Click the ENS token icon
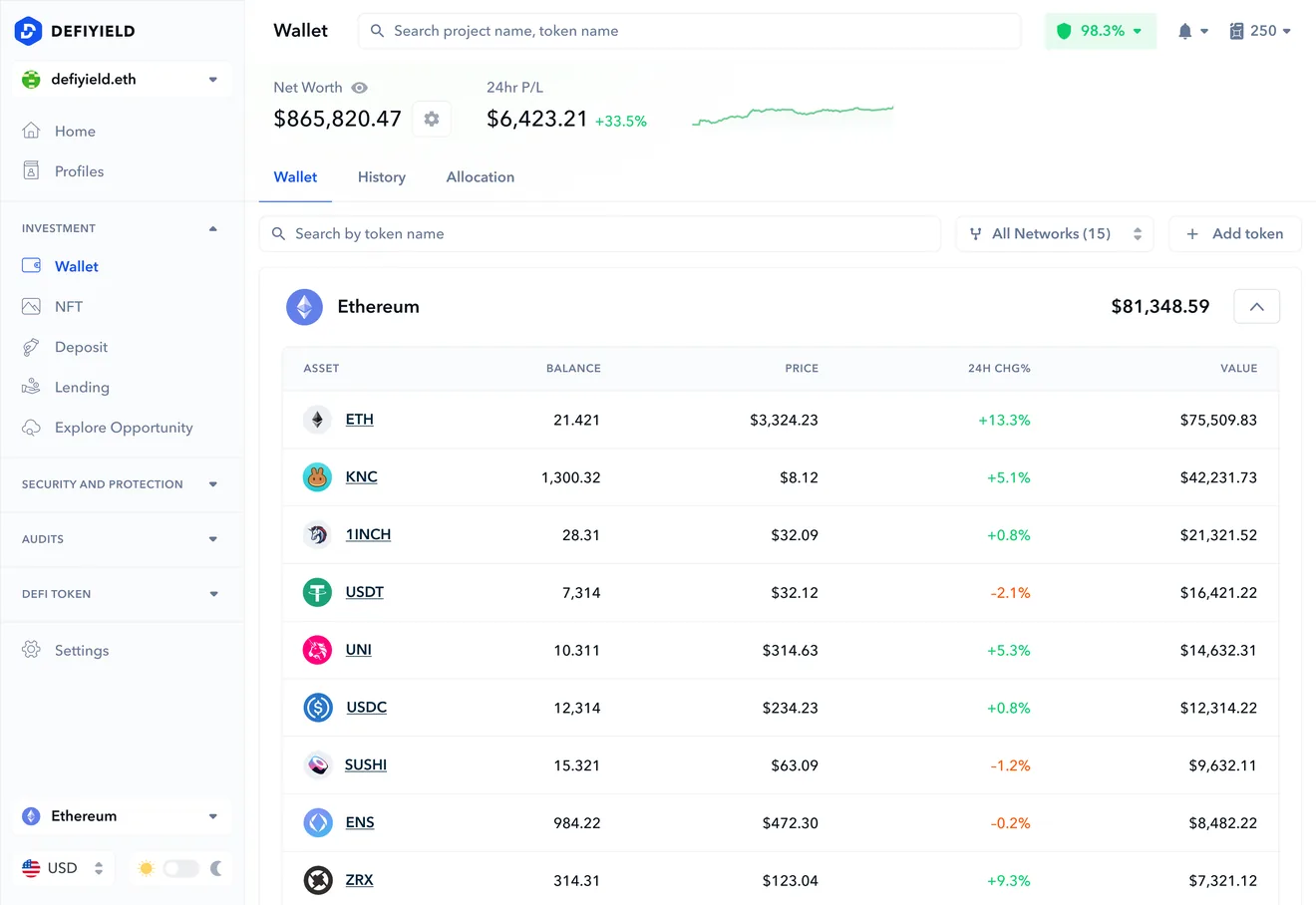1316x905 pixels. point(318,823)
